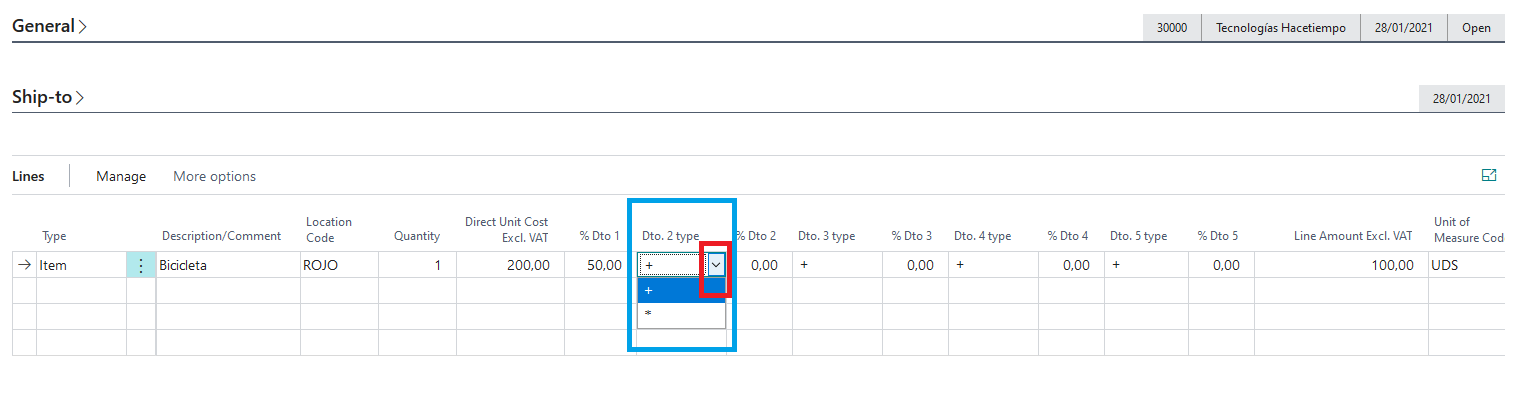Click the Open status summary field
The width and height of the screenshot is (1513, 393).
pyautogui.click(x=1476, y=28)
